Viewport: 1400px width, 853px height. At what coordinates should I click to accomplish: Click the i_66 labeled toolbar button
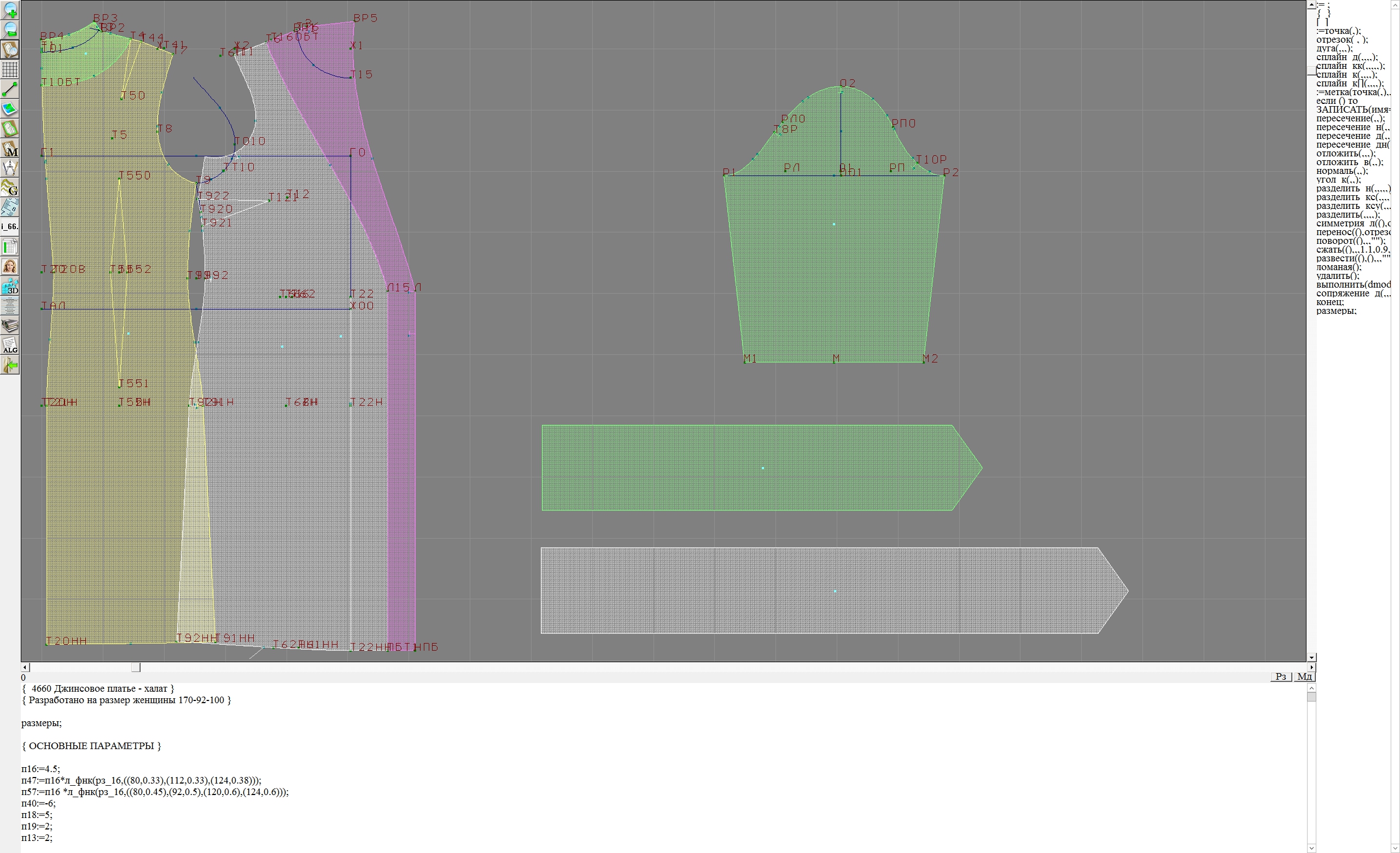click(10, 226)
